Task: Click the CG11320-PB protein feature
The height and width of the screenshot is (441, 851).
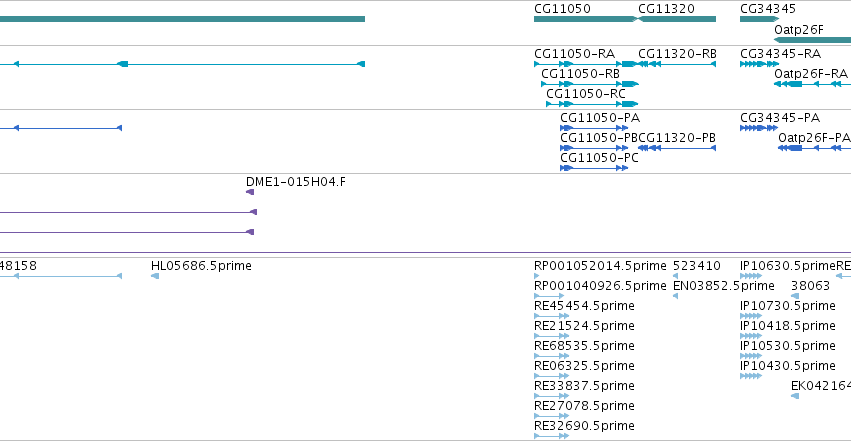Action: coord(677,148)
